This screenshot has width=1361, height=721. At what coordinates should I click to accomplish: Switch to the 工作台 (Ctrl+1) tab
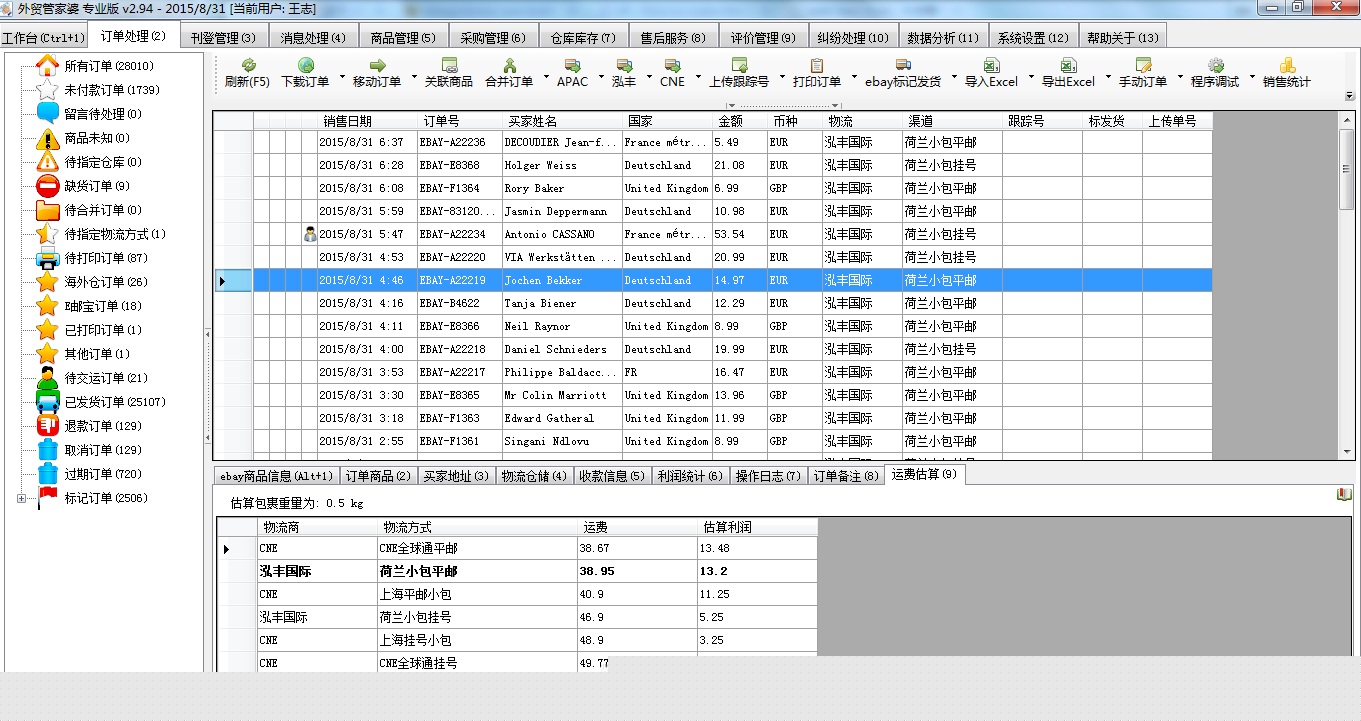tap(43, 38)
